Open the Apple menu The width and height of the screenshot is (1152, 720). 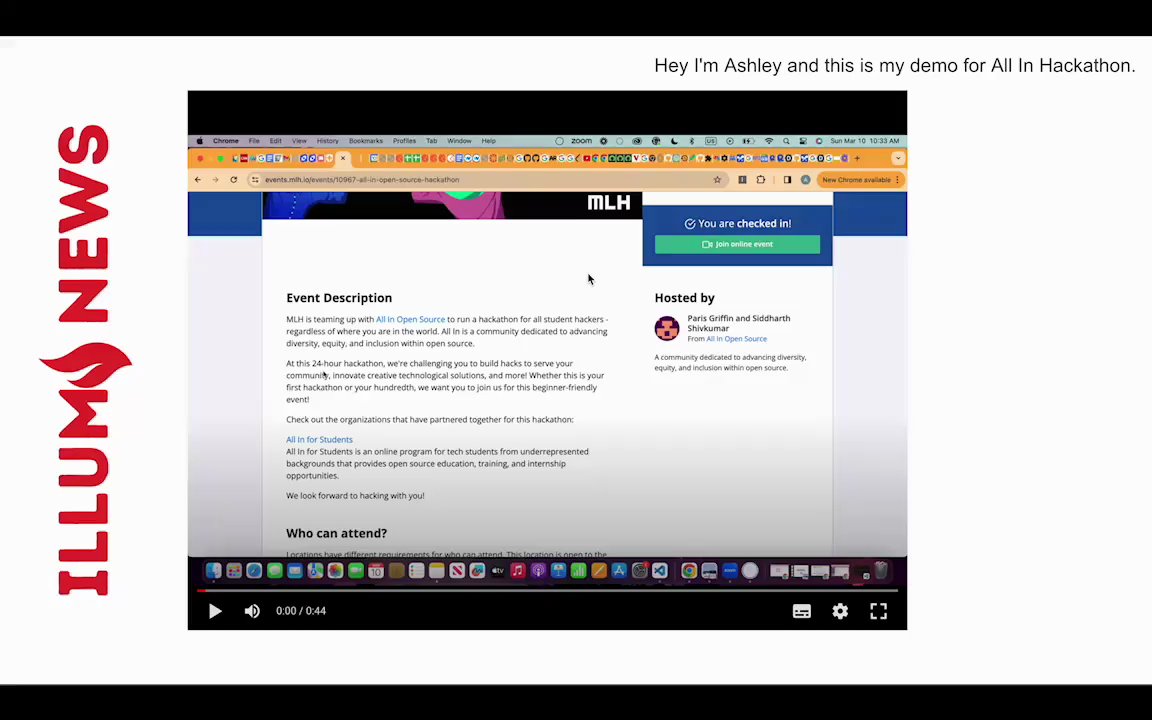[x=199, y=141]
